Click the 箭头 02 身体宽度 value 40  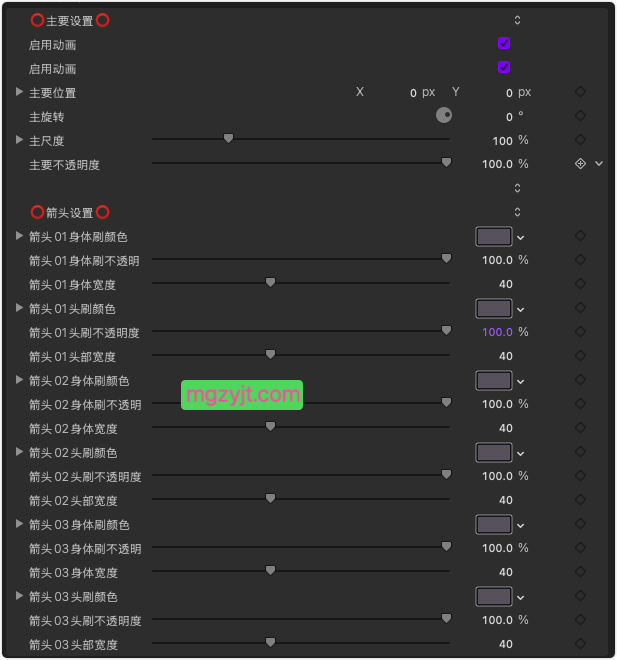(x=505, y=428)
